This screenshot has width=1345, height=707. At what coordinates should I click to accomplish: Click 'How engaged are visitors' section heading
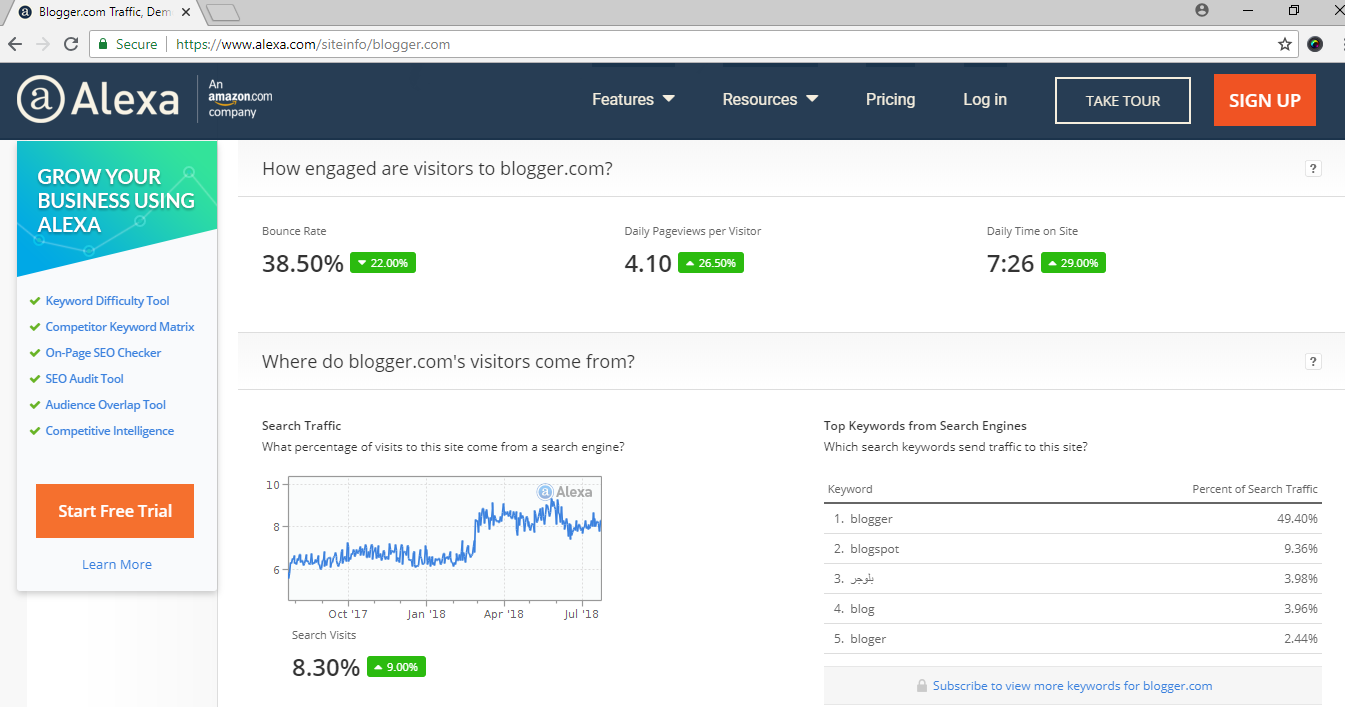437,169
